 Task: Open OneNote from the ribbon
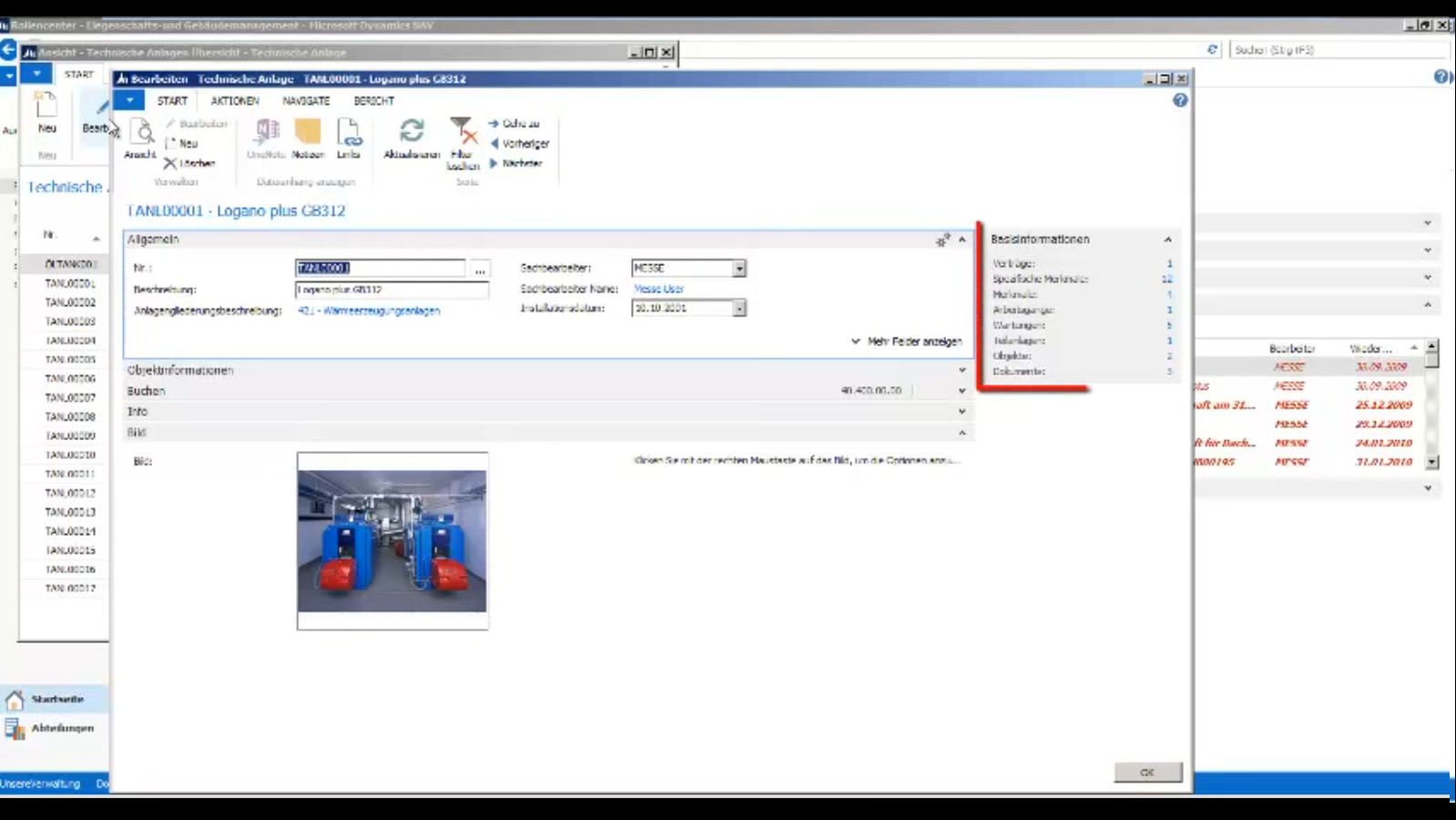[266, 137]
